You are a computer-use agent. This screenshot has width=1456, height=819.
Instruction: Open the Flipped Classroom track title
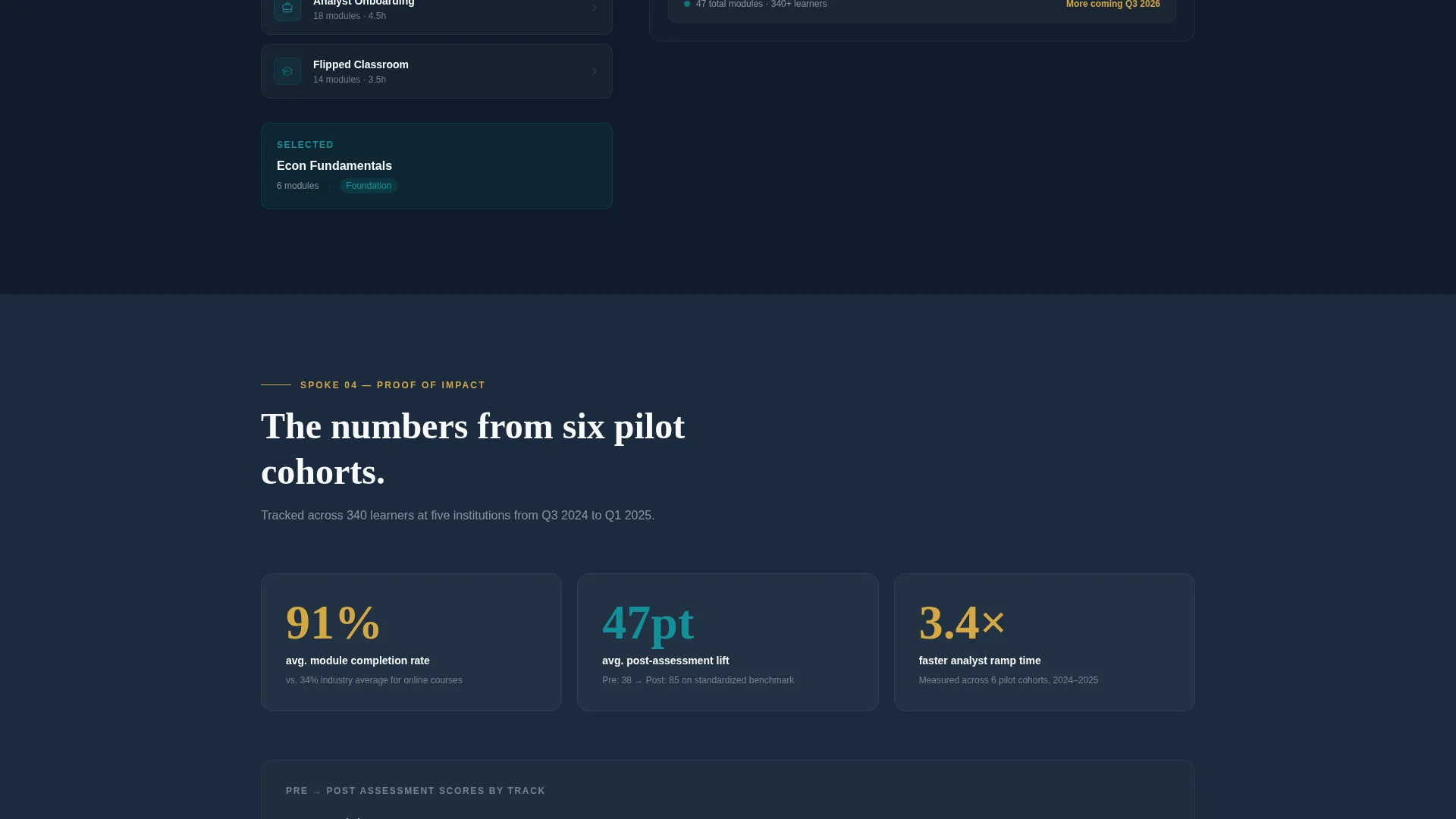pos(361,64)
